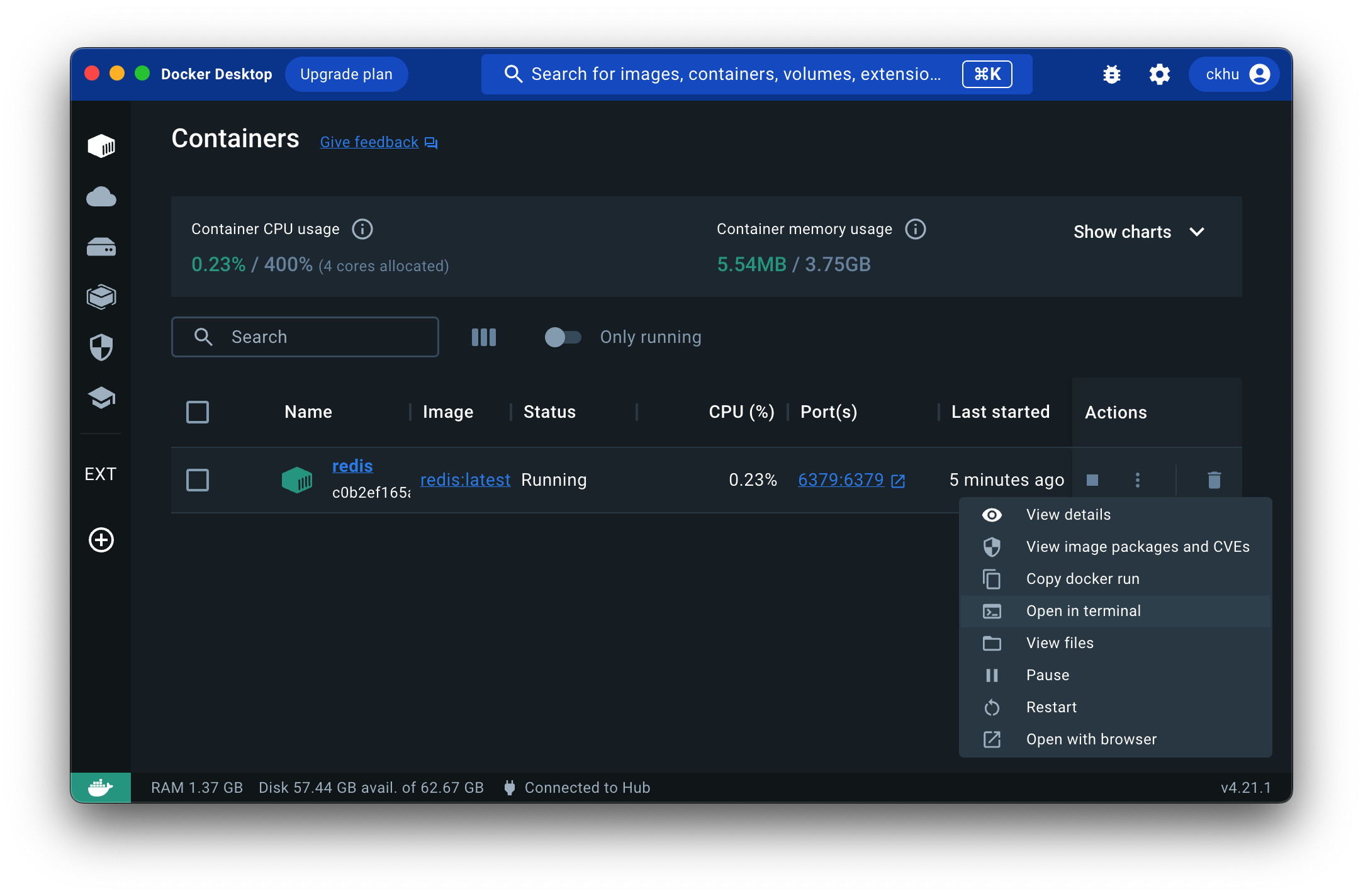The height and width of the screenshot is (896, 1363).
Task: Click the Running status cell
Action: (554, 480)
